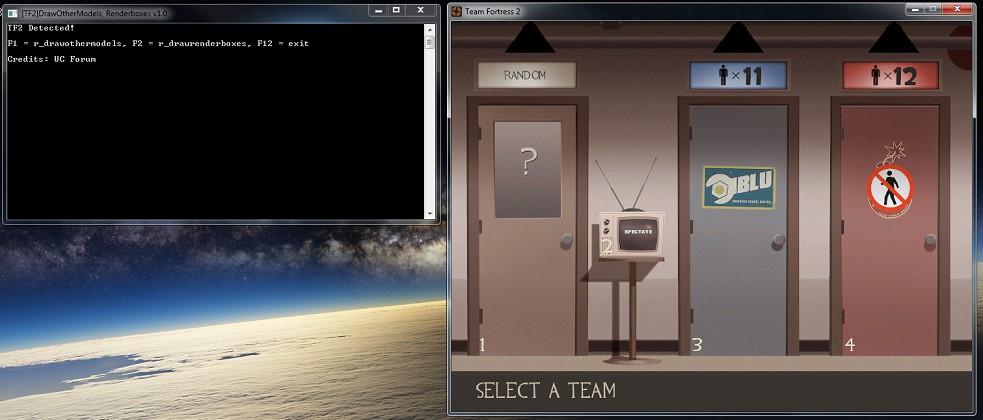Click the red door knob
The image size is (983, 420).
point(930,239)
